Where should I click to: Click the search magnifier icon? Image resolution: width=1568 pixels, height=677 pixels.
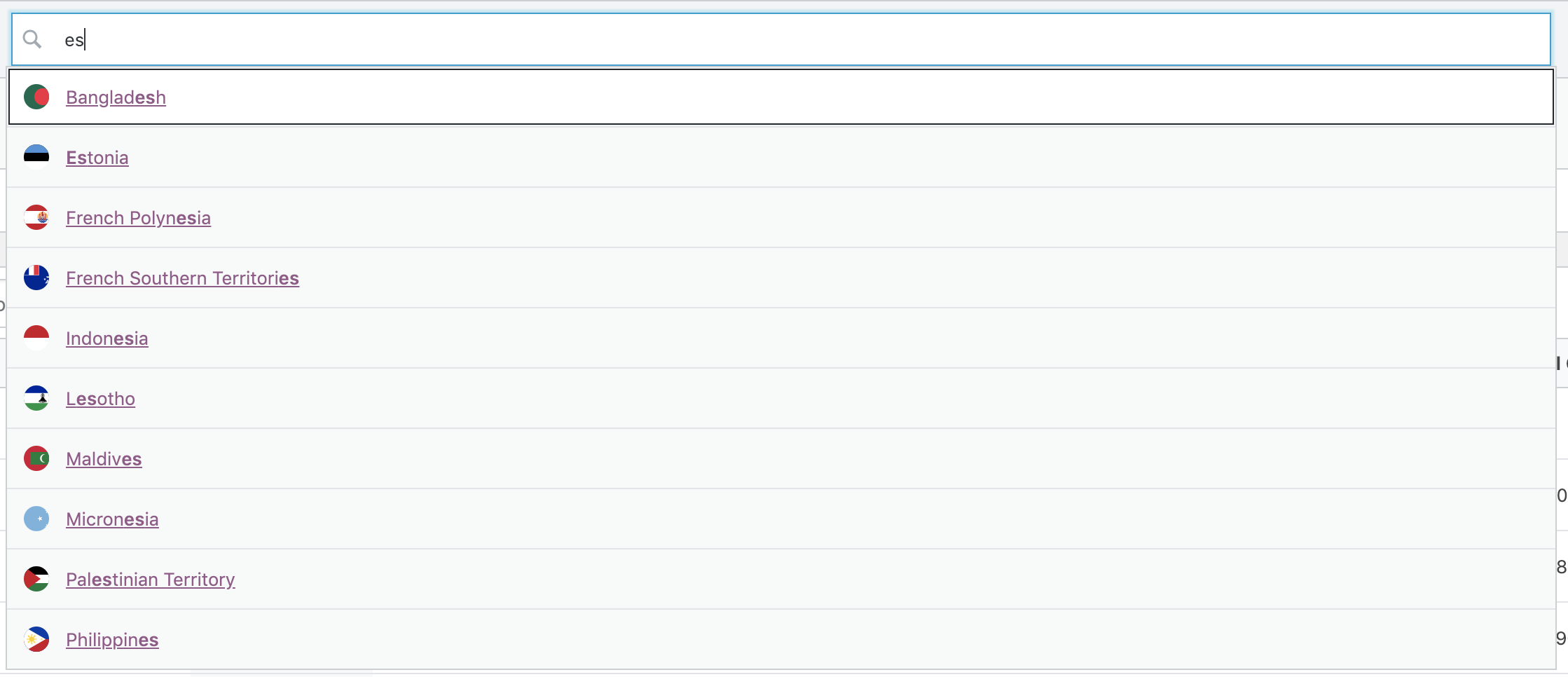tap(32, 40)
